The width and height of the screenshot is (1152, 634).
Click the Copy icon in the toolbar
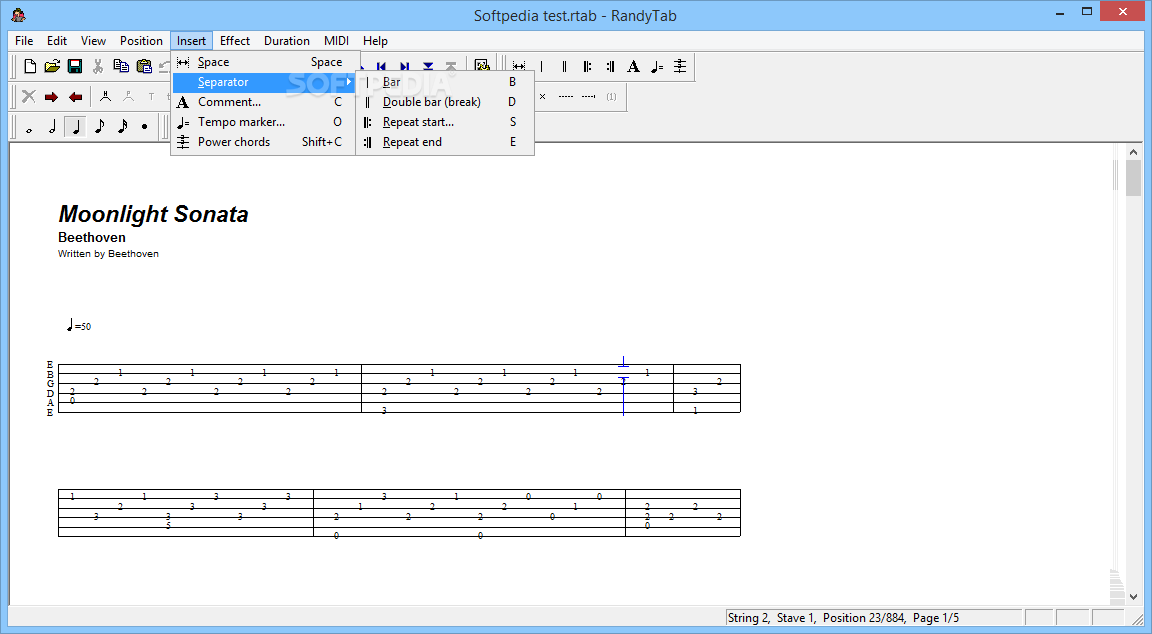click(x=121, y=66)
